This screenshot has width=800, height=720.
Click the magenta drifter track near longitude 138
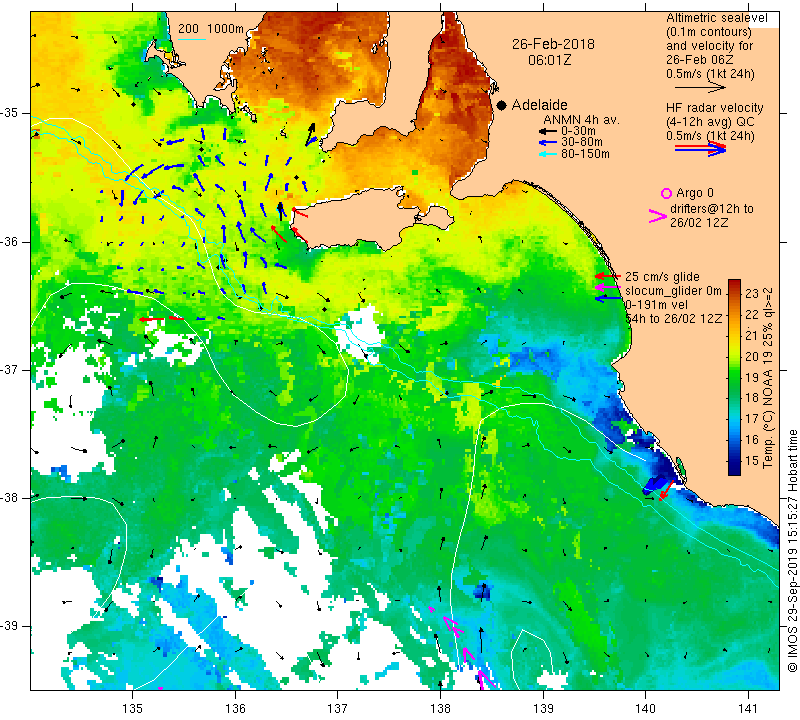pos(463,647)
